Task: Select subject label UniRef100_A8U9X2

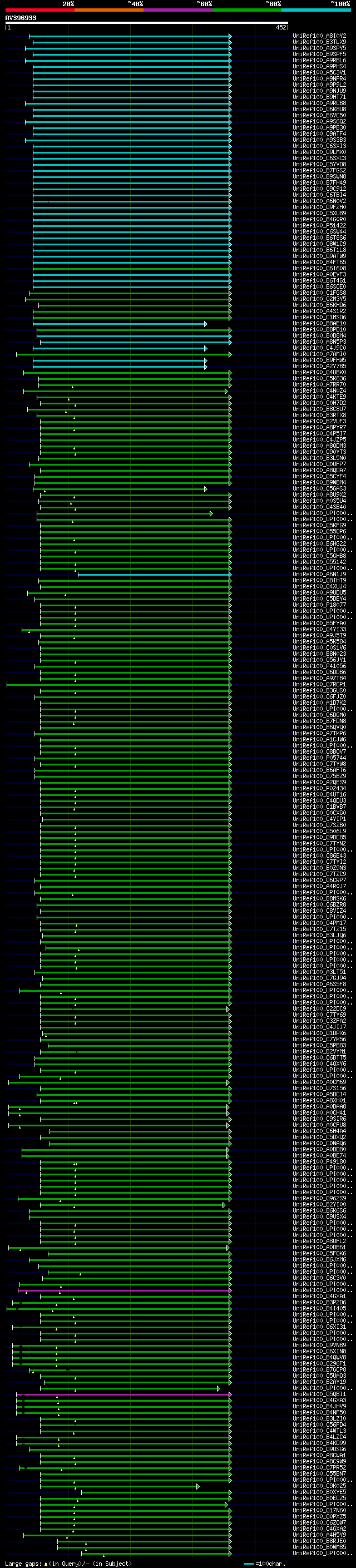Action: [x=319, y=495]
